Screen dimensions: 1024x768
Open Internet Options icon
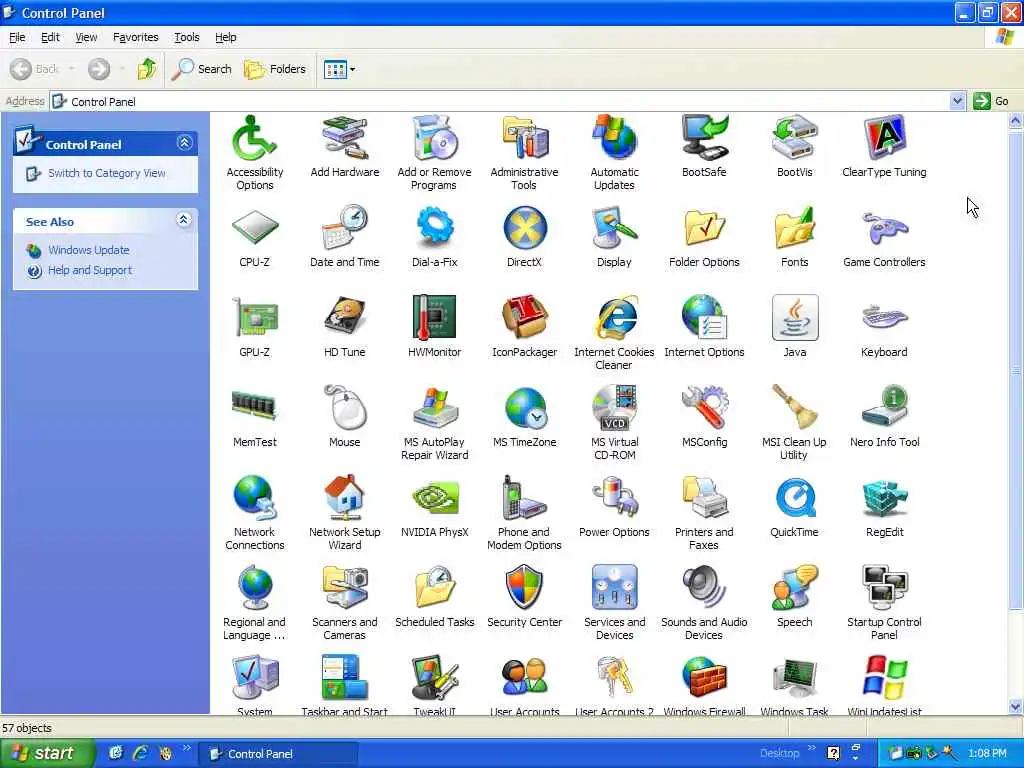[x=704, y=318]
